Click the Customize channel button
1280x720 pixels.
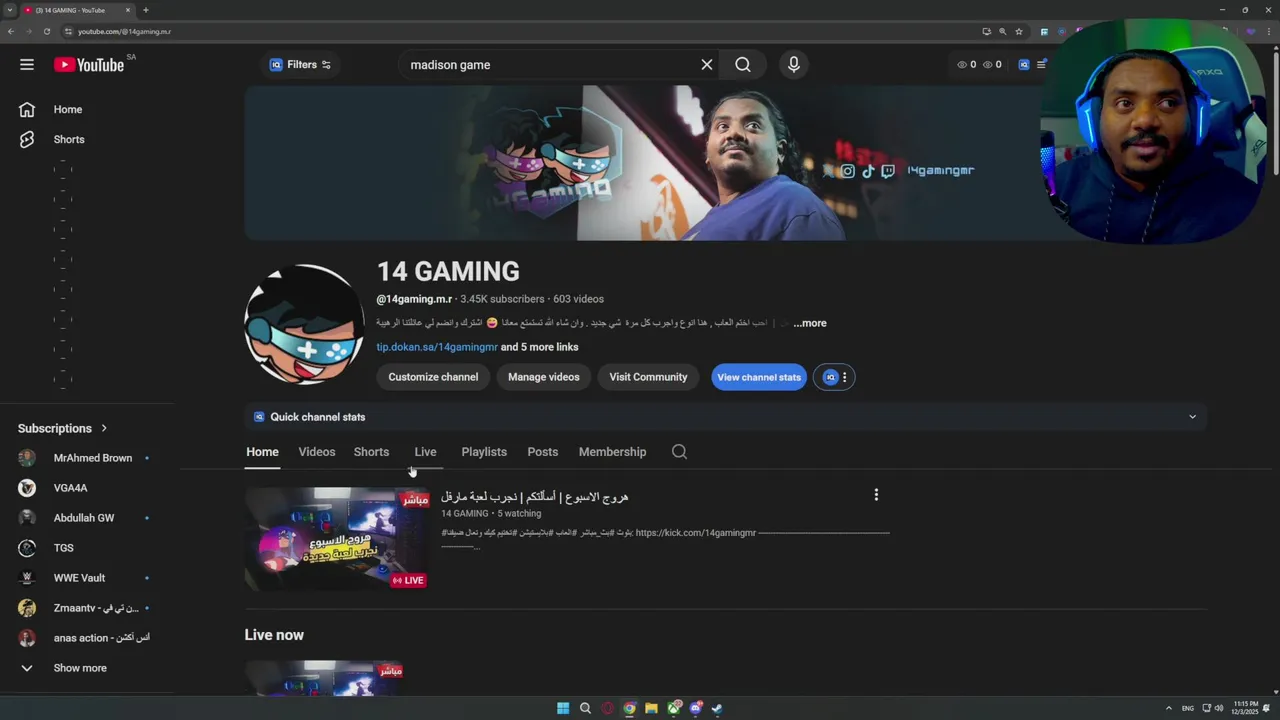[x=433, y=377]
